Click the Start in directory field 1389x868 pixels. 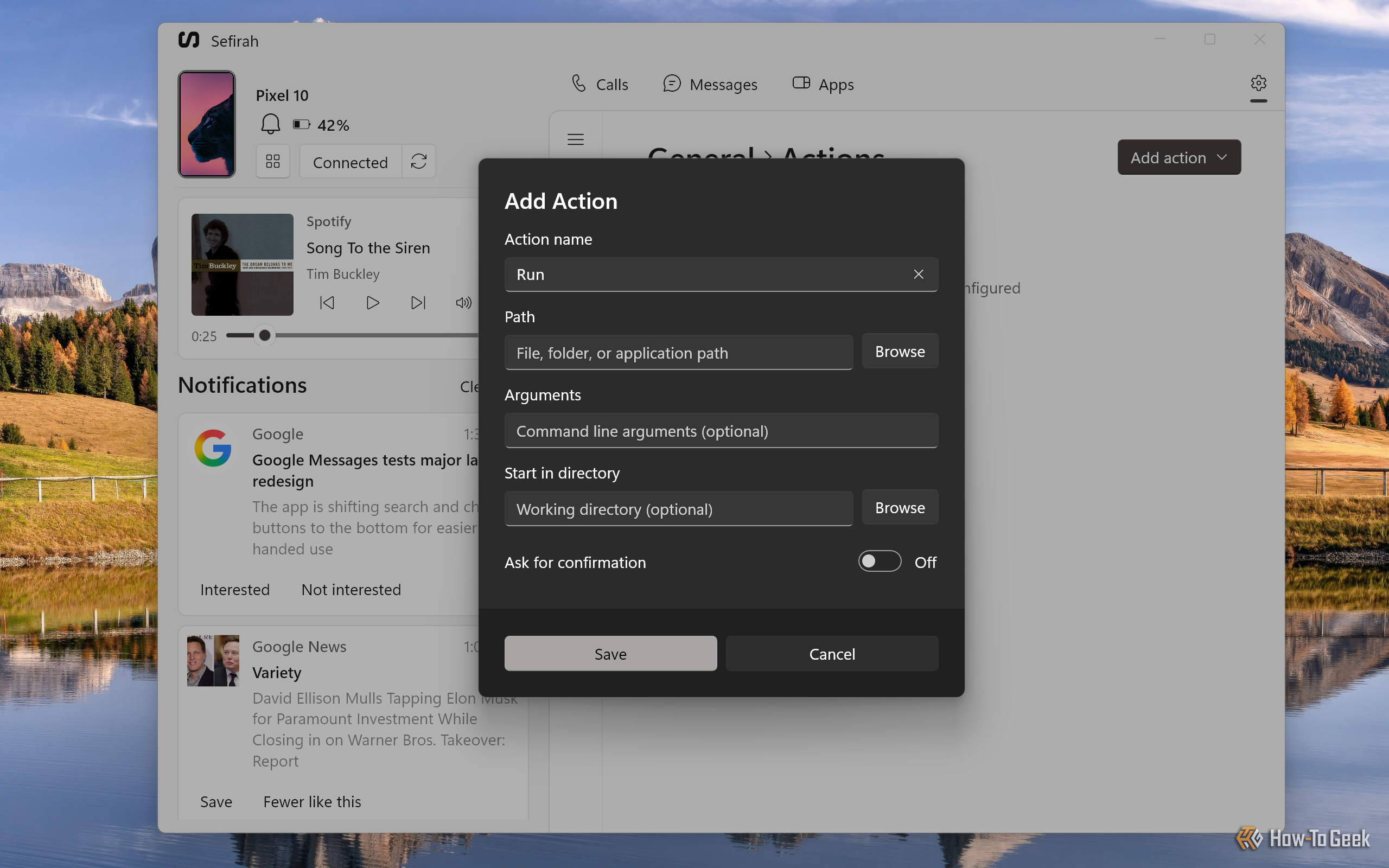tap(678, 509)
